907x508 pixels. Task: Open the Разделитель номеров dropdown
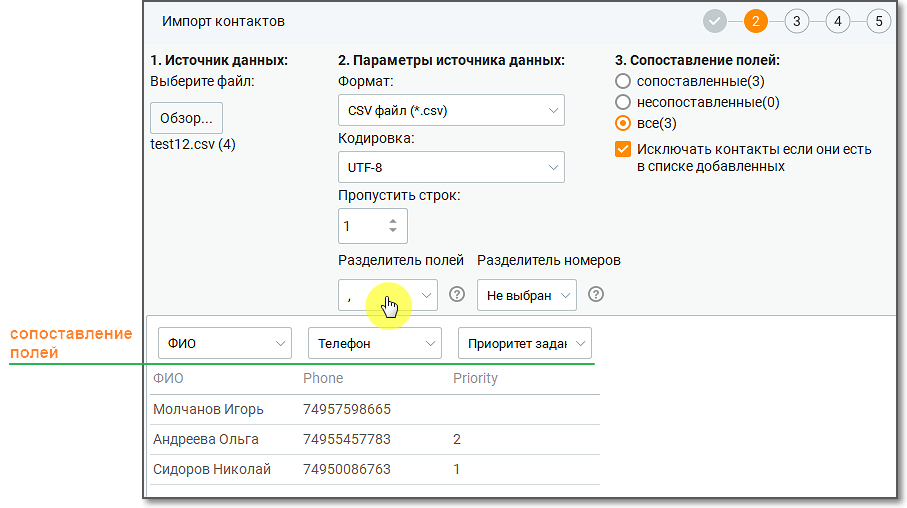[526, 295]
